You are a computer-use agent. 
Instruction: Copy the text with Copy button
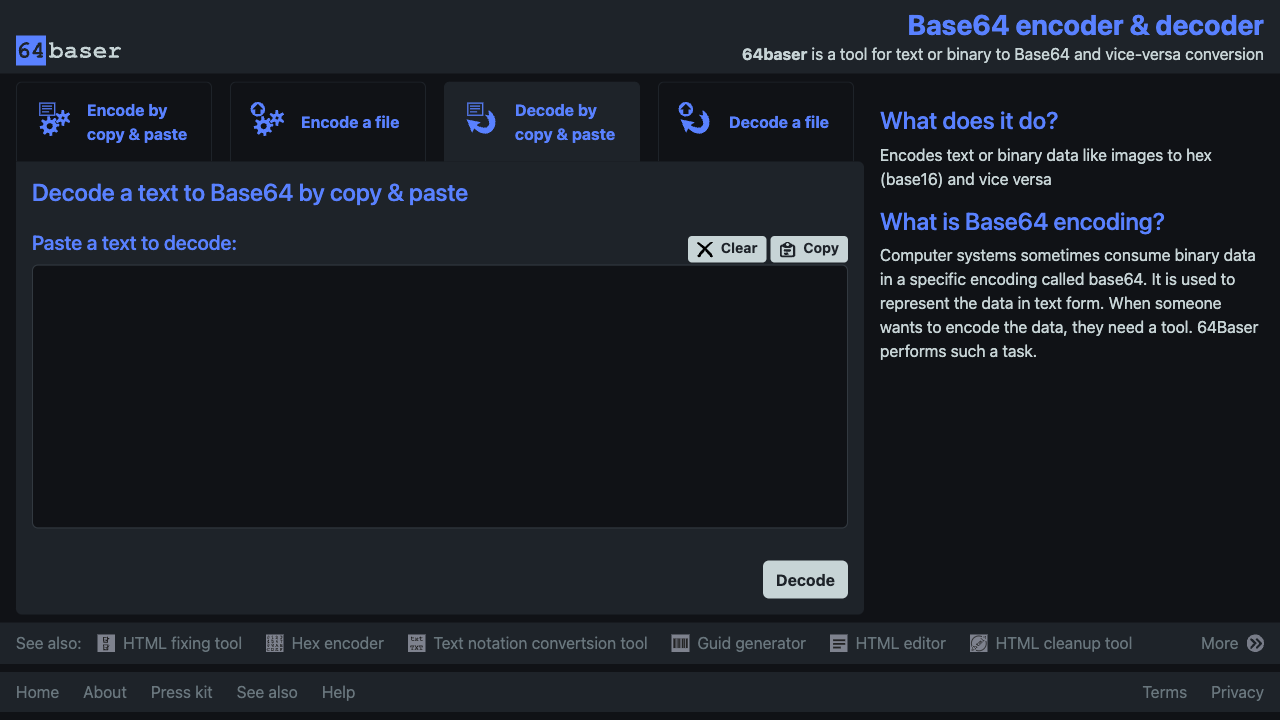tap(809, 249)
